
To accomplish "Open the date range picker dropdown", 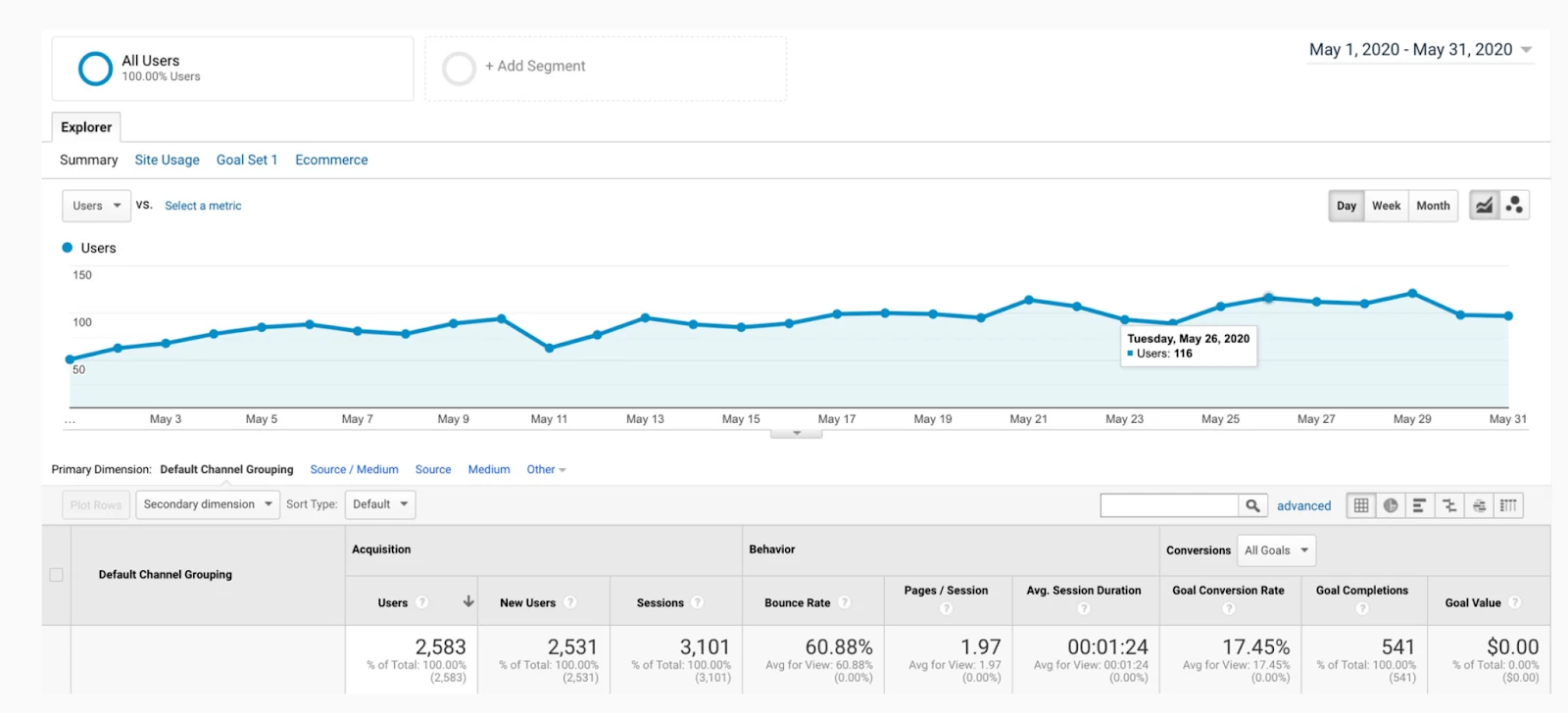I will tap(1421, 50).
